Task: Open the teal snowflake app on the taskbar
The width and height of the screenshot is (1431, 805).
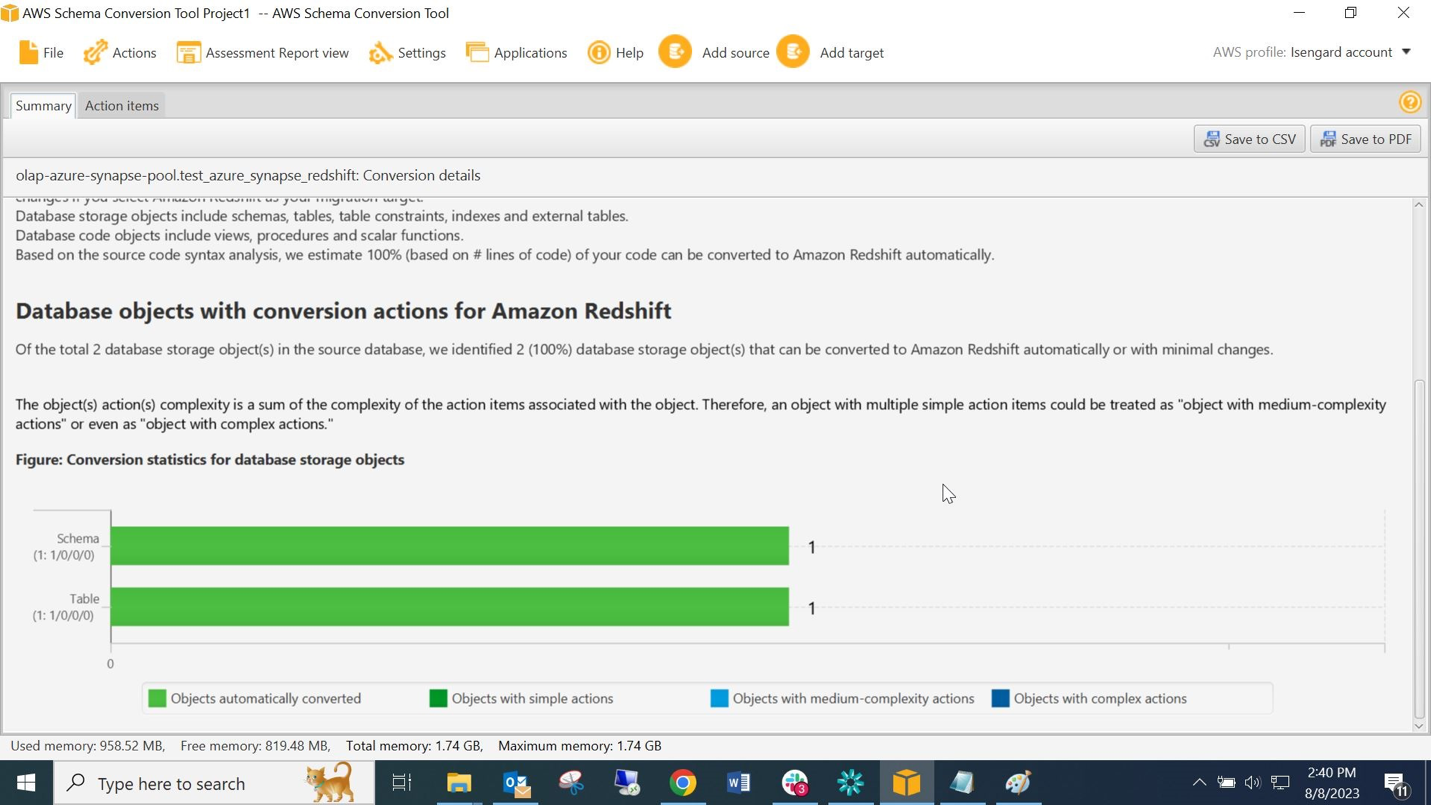Action: click(x=851, y=783)
